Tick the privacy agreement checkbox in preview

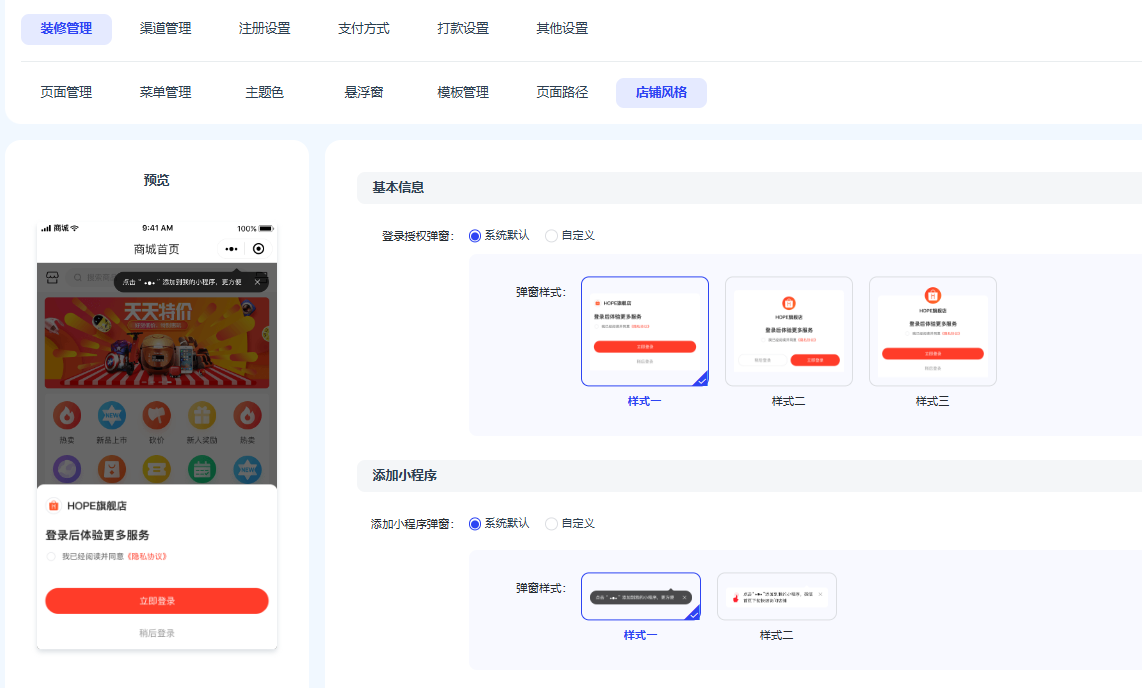tap(51, 556)
